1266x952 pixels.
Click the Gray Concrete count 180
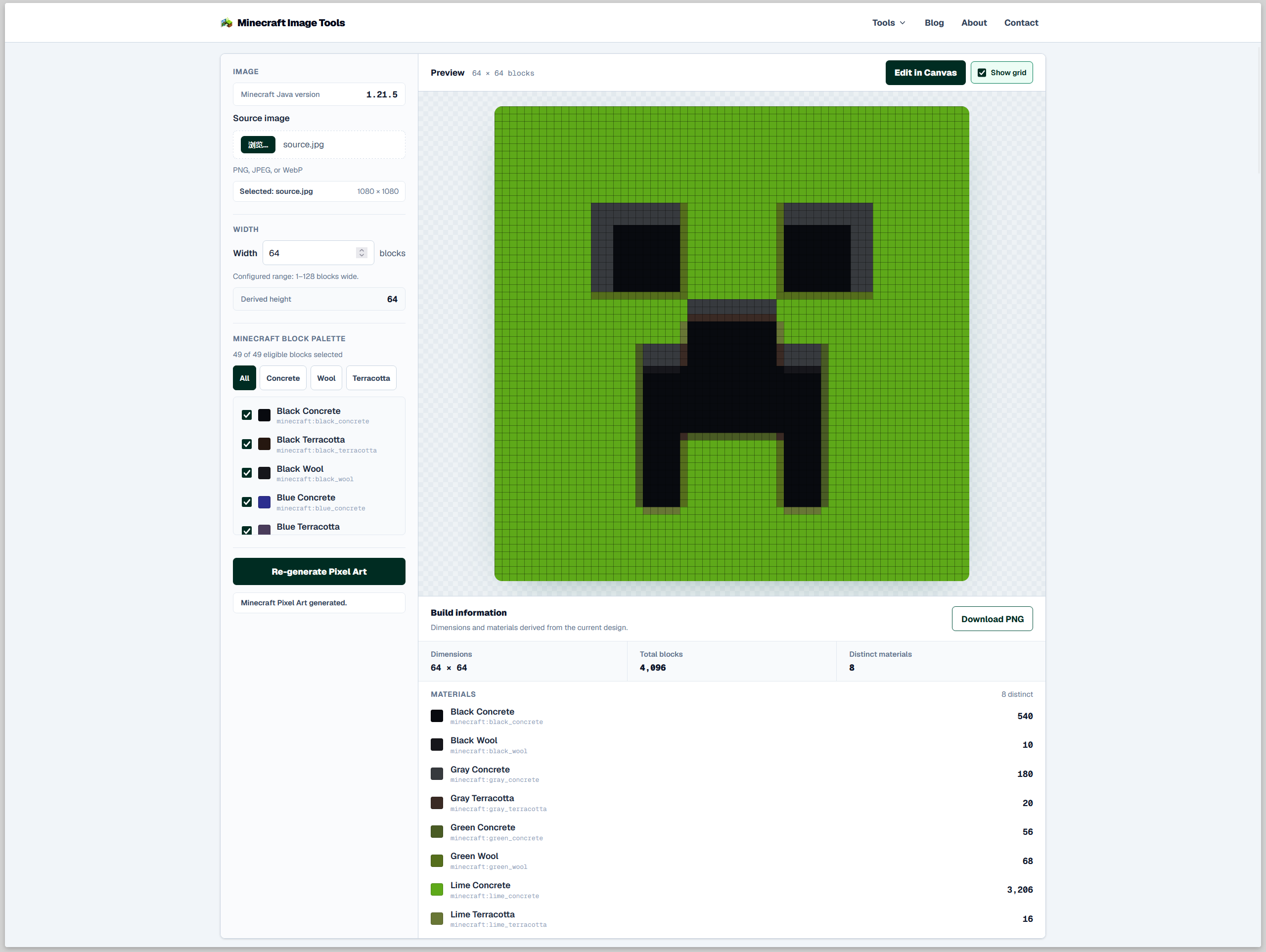coord(1025,774)
